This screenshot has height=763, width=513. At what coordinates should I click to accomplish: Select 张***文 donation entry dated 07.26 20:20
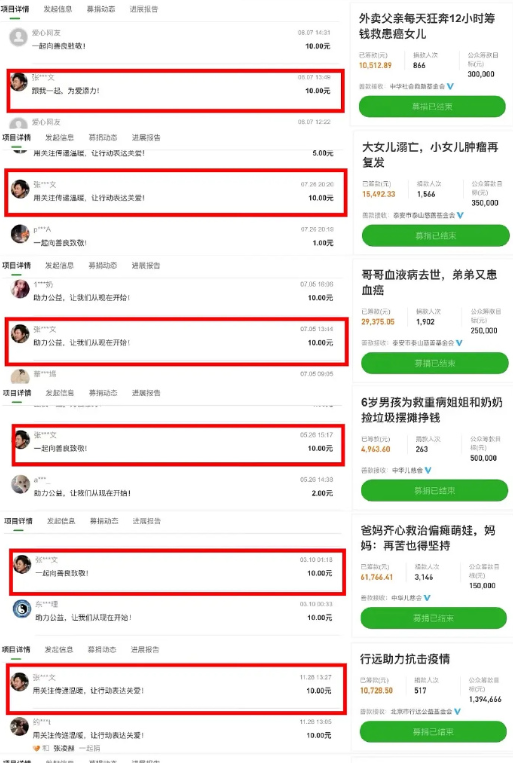click(176, 192)
